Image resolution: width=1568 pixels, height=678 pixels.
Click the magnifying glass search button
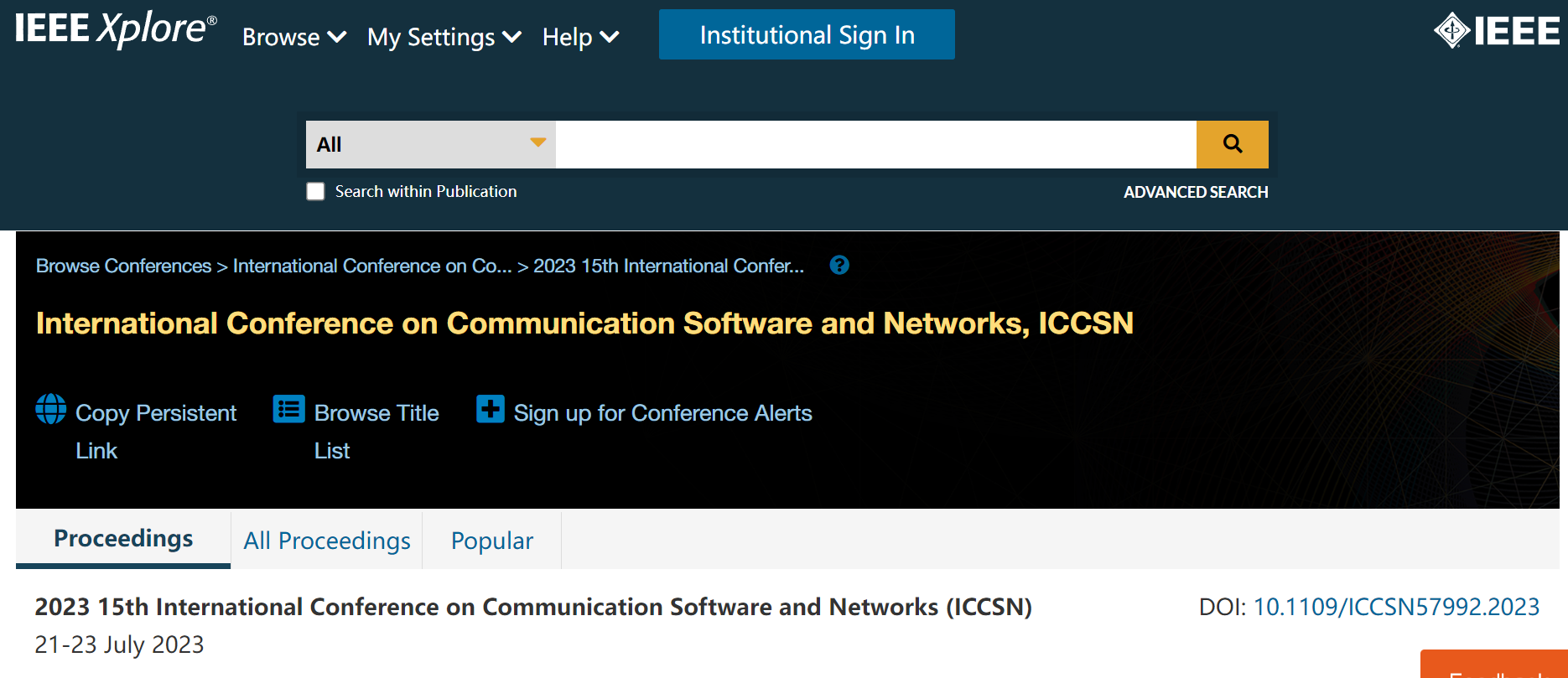pyautogui.click(x=1232, y=144)
